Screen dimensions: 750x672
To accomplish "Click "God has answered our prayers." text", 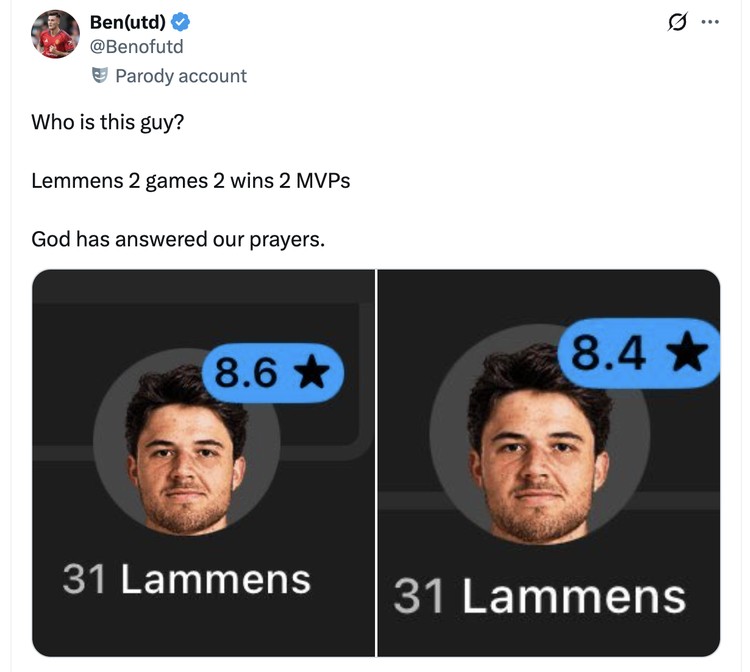I will pyautogui.click(x=178, y=240).
